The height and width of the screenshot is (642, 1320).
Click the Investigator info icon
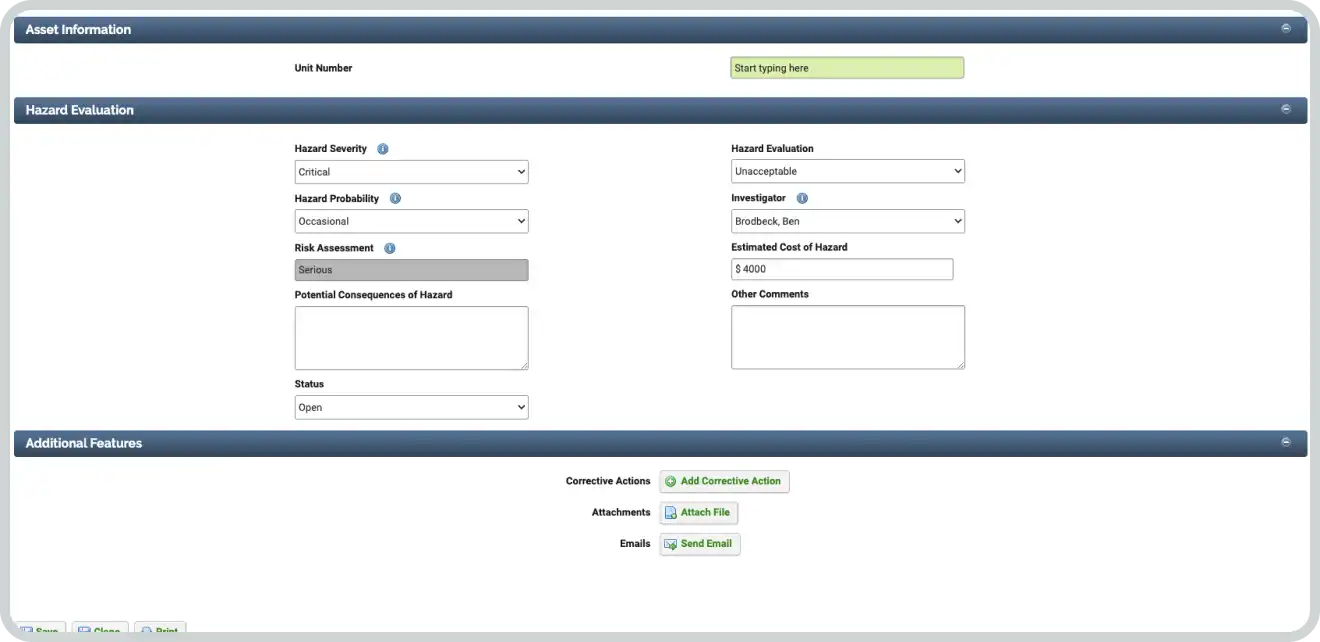802,199
